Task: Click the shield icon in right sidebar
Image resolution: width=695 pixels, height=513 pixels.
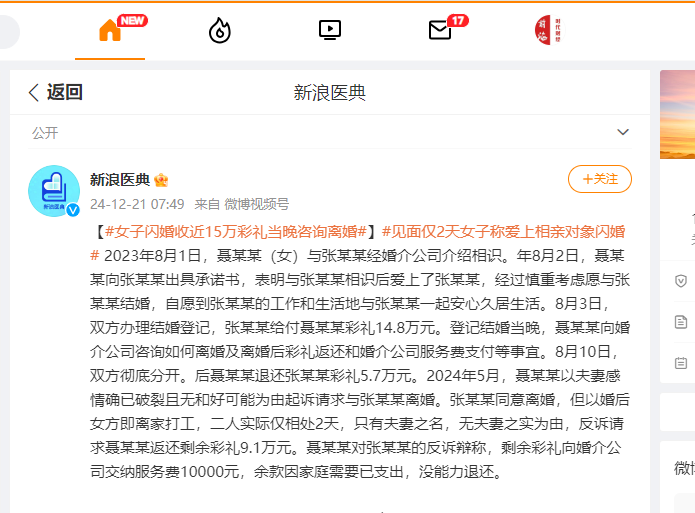Action: pyautogui.click(x=681, y=281)
